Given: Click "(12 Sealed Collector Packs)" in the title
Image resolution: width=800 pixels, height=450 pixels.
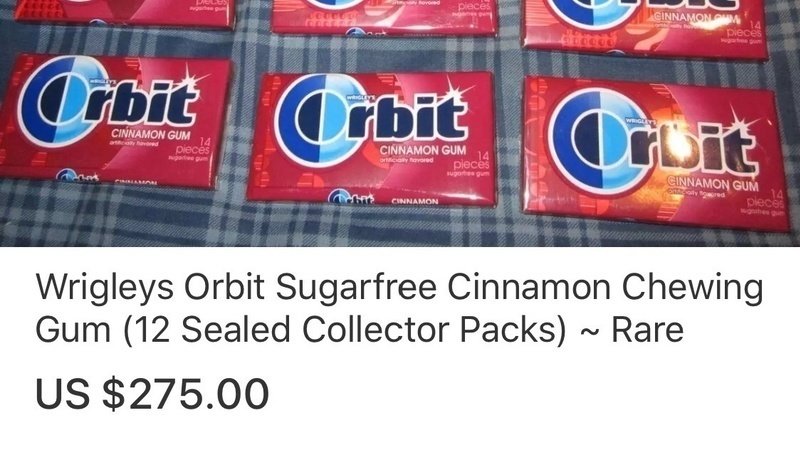Looking at the screenshot, I should [x=345, y=330].
